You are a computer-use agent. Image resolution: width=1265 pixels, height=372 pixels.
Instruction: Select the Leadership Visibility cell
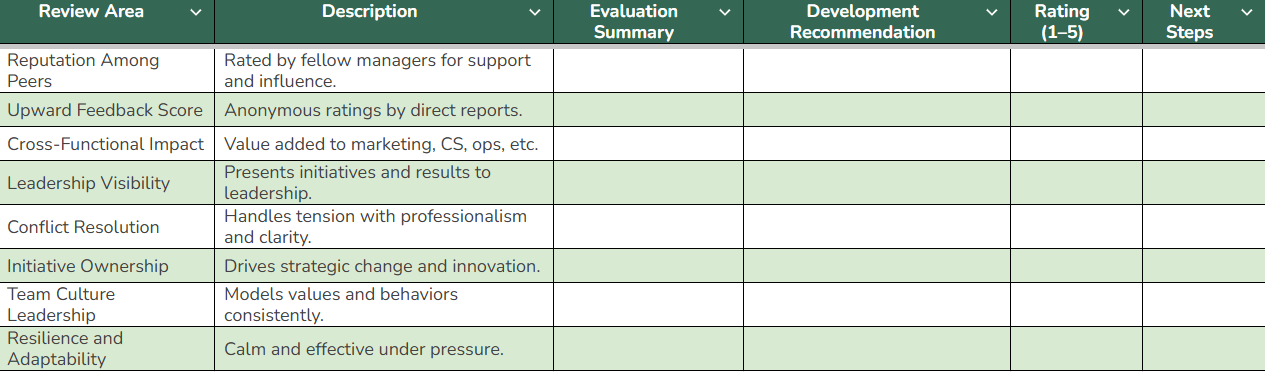point(107,183)
